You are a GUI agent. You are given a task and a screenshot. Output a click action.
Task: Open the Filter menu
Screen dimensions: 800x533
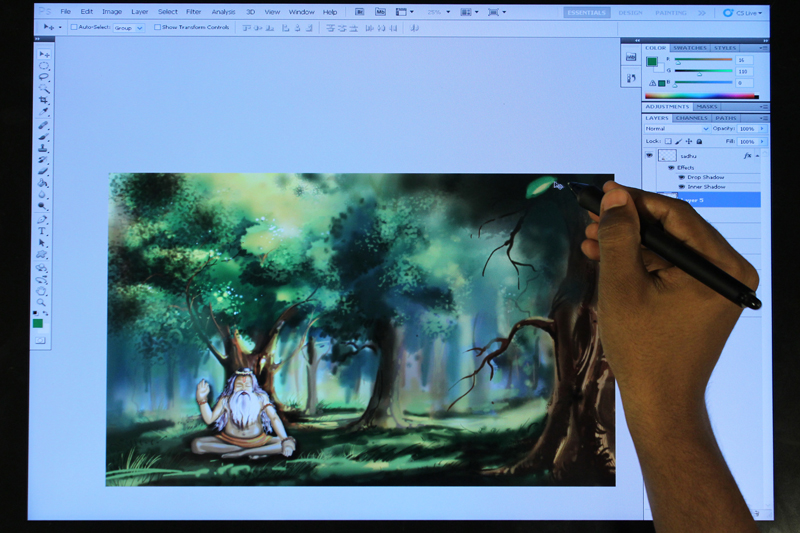193,12
